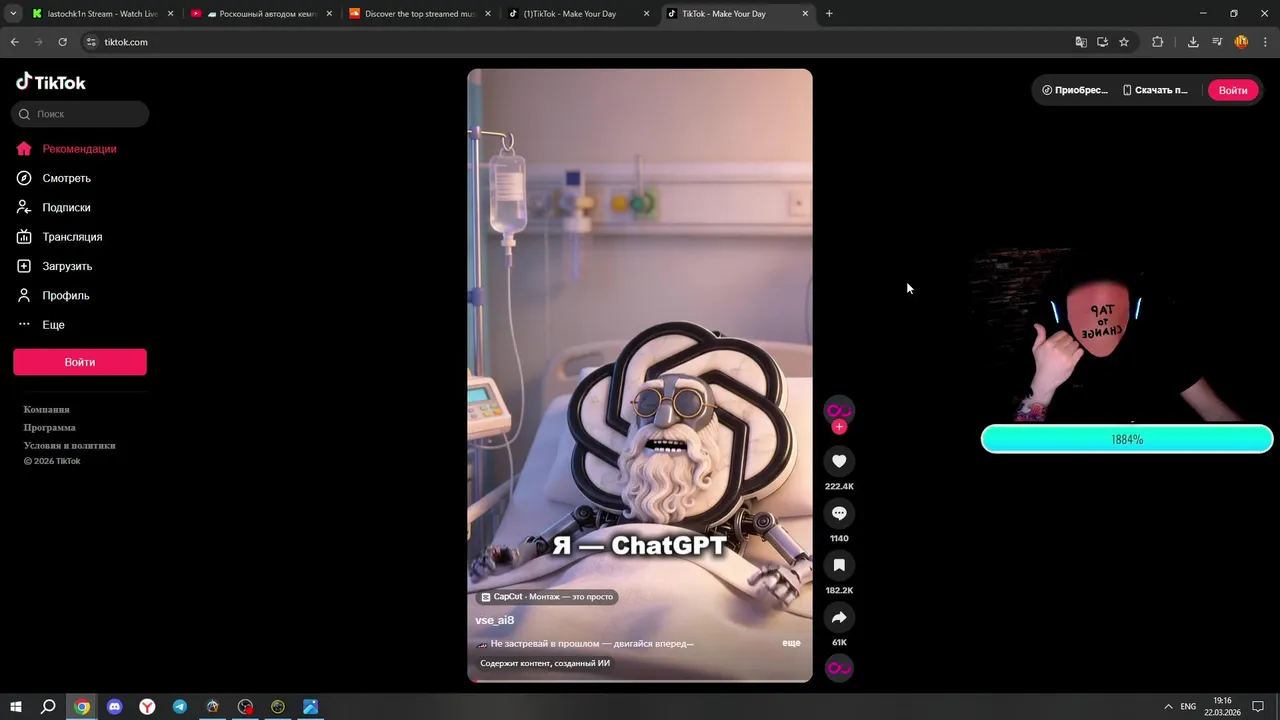Open Yandex Browser from the taskbar
The height and width of the screenshot is (720, 1280).
pyautogui.click(x=147, y=706)
